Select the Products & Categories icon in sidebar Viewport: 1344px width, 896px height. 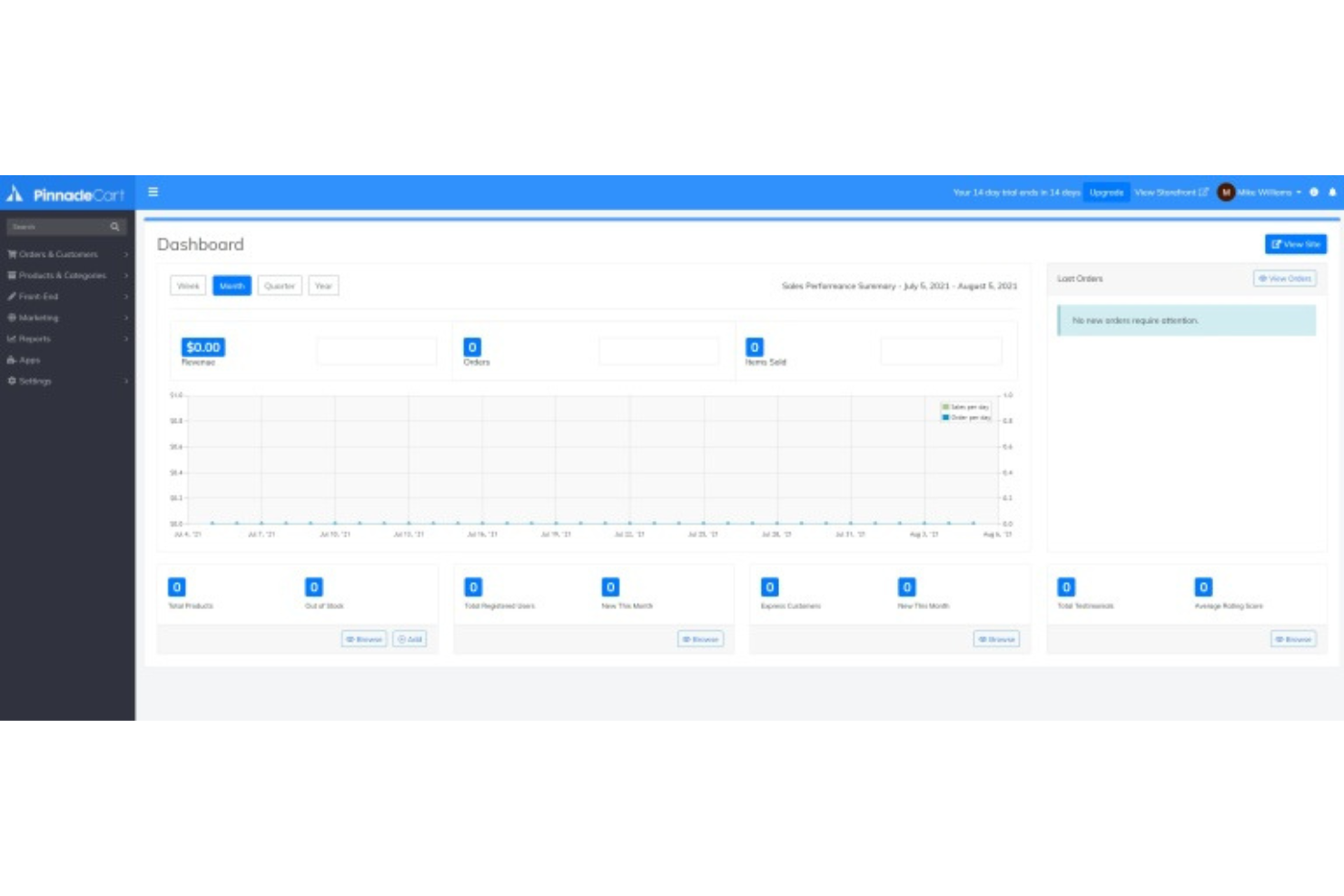tap(15, 275)
